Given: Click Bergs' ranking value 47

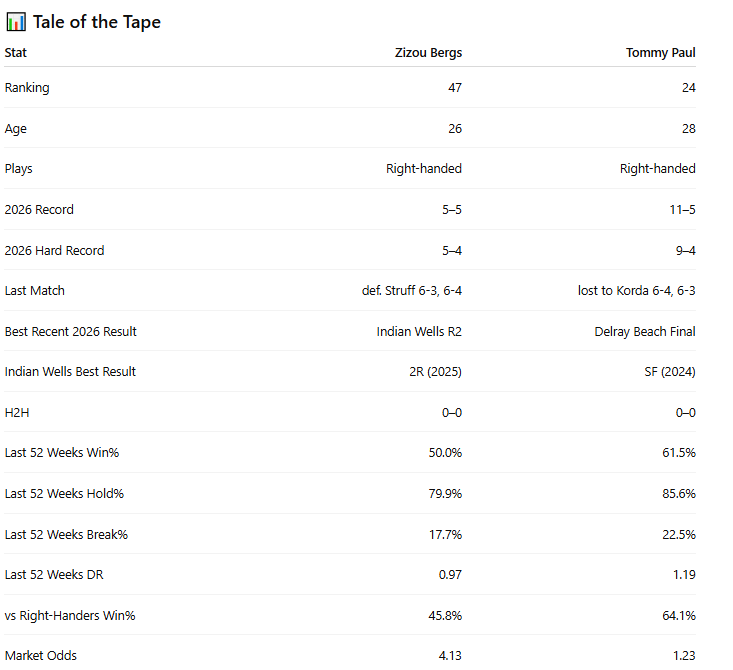Looking at the screenshot, I should [455, 87].
